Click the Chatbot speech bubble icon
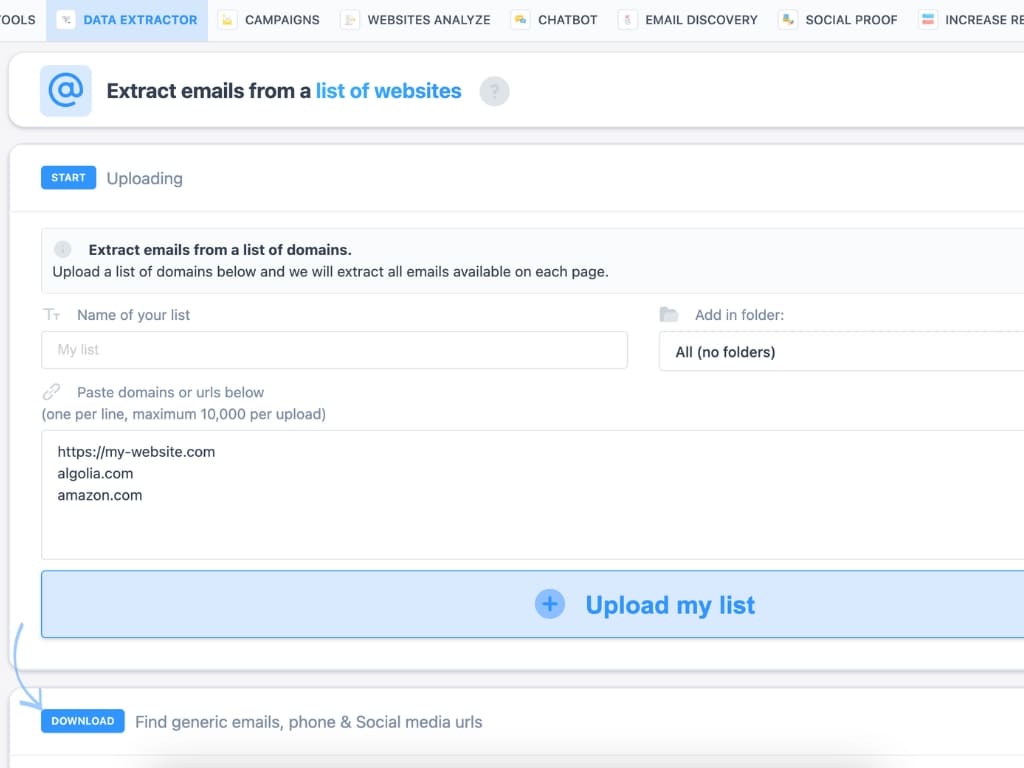The width and height of the screenshot is (1024, 768). pos(520,20)
